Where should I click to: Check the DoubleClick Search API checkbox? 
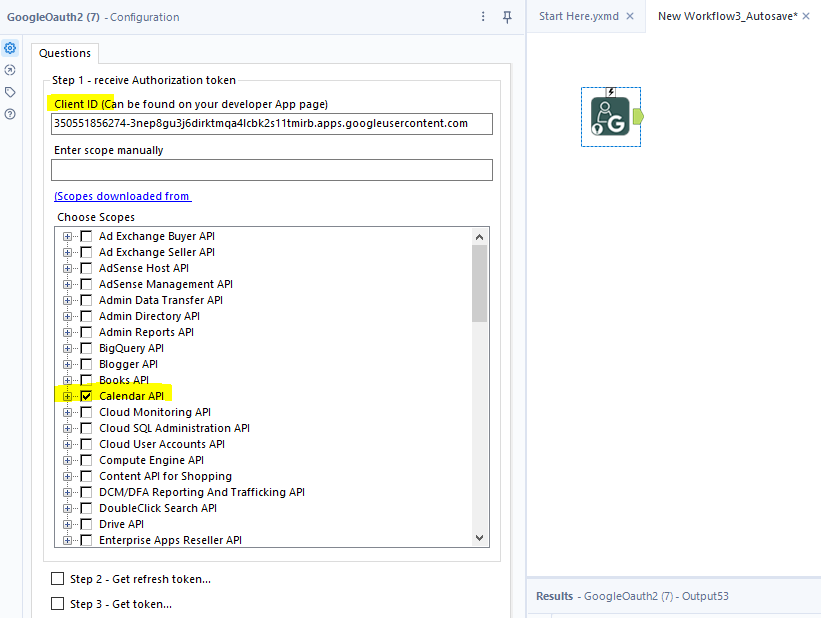coord(86,508)
